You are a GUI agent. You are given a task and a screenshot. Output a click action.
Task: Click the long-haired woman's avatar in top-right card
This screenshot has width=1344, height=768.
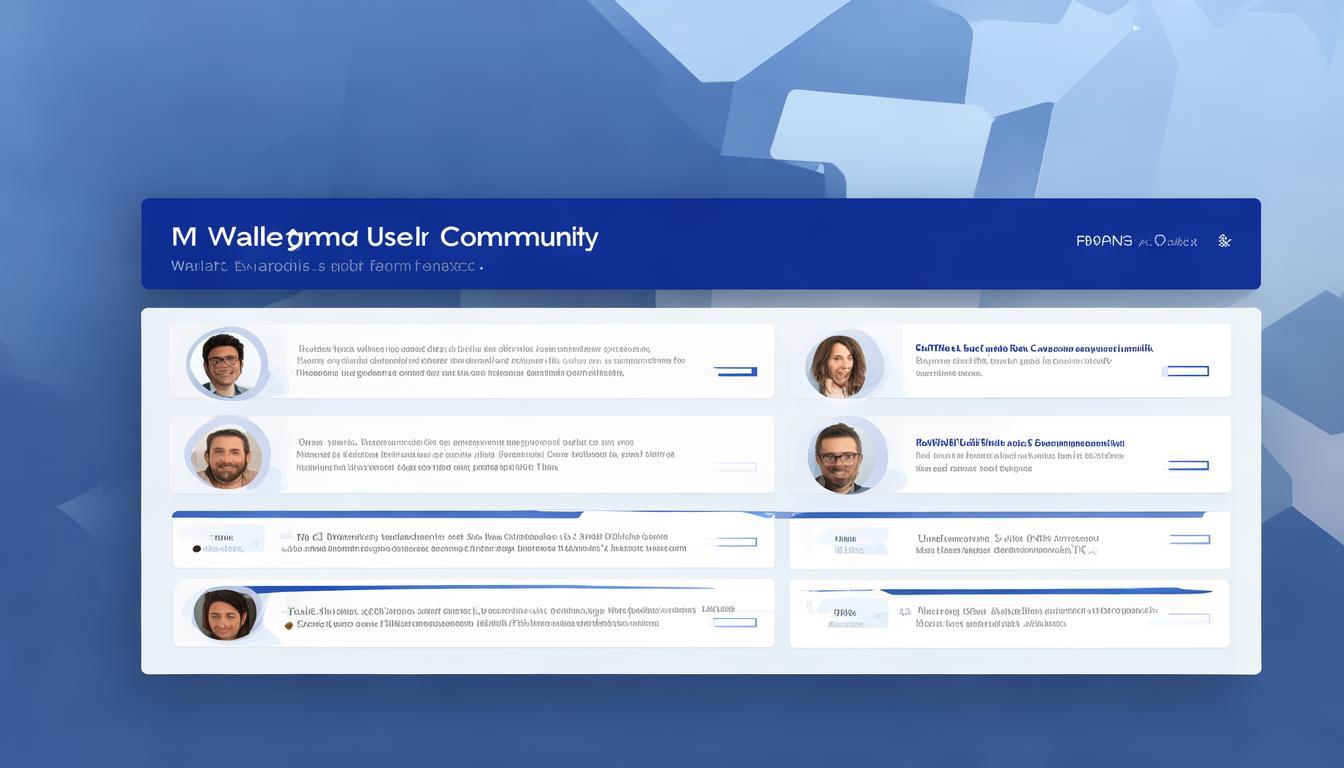[x=838, y=365]
